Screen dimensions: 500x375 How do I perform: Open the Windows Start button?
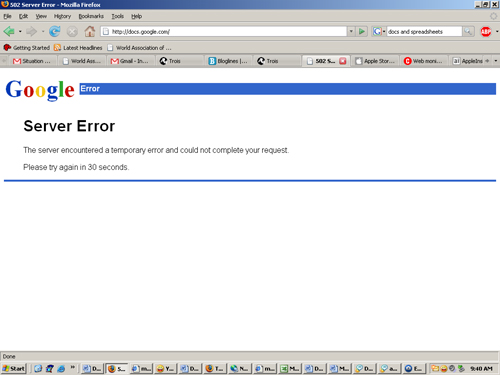(x=13, y=368)
